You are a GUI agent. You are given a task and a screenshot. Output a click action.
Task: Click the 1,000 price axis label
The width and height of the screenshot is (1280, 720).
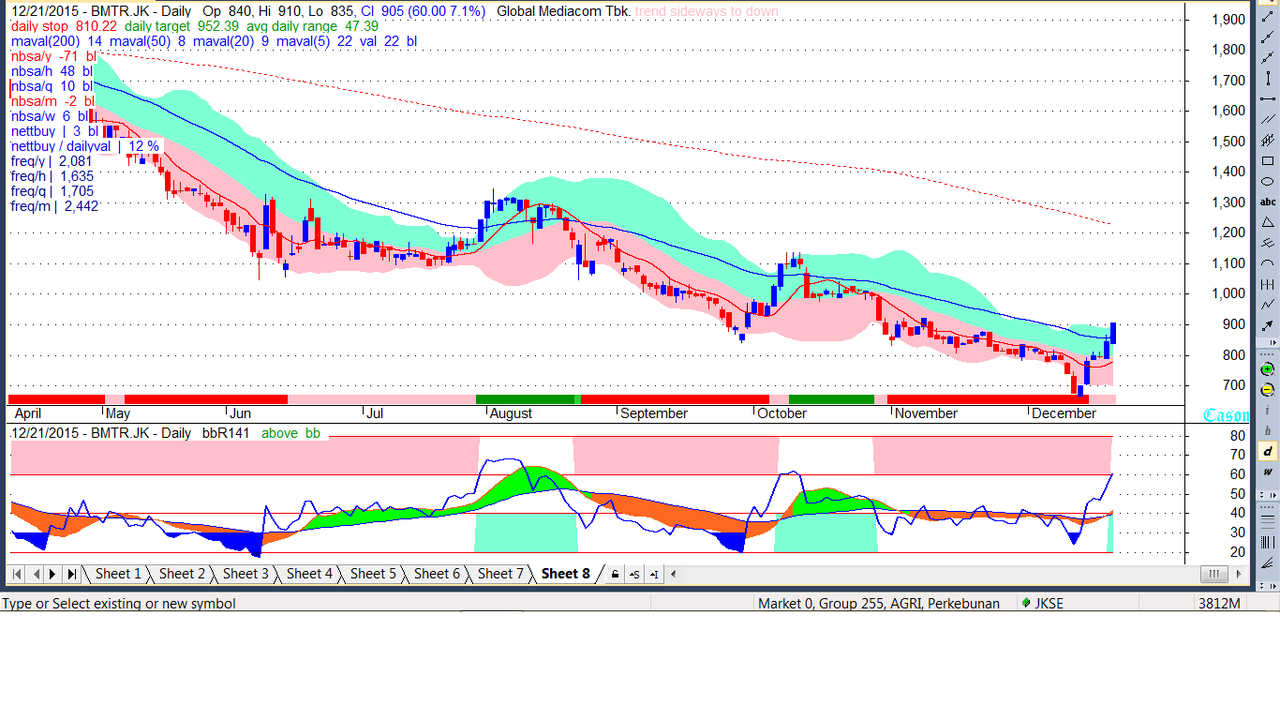pyautogui.click(x=1227, y=293)
